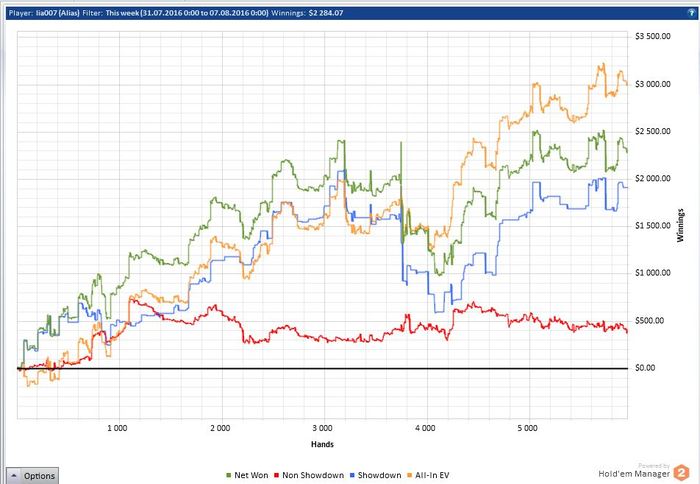Click the 4 000 hands axis label
The height and width of the screenshot is (484, 700).
[x=425, y=428]
